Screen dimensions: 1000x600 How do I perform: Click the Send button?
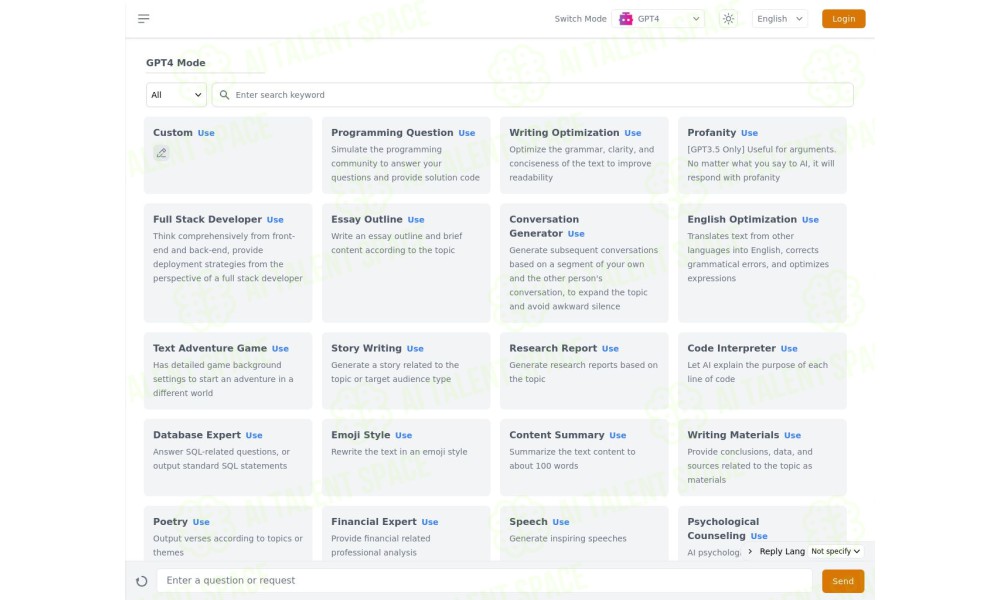(842, 581)
